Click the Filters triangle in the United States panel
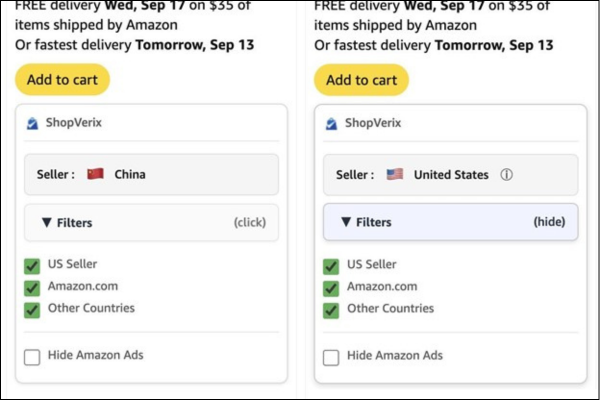 (x=346, y=222)
